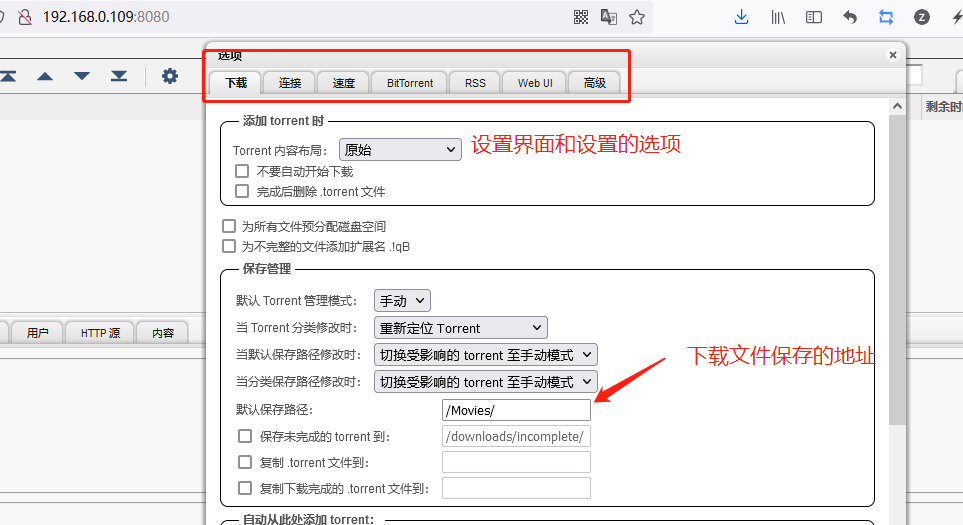Check 为不完整的文件添加扩展名 .!qB

coord(228,246)
